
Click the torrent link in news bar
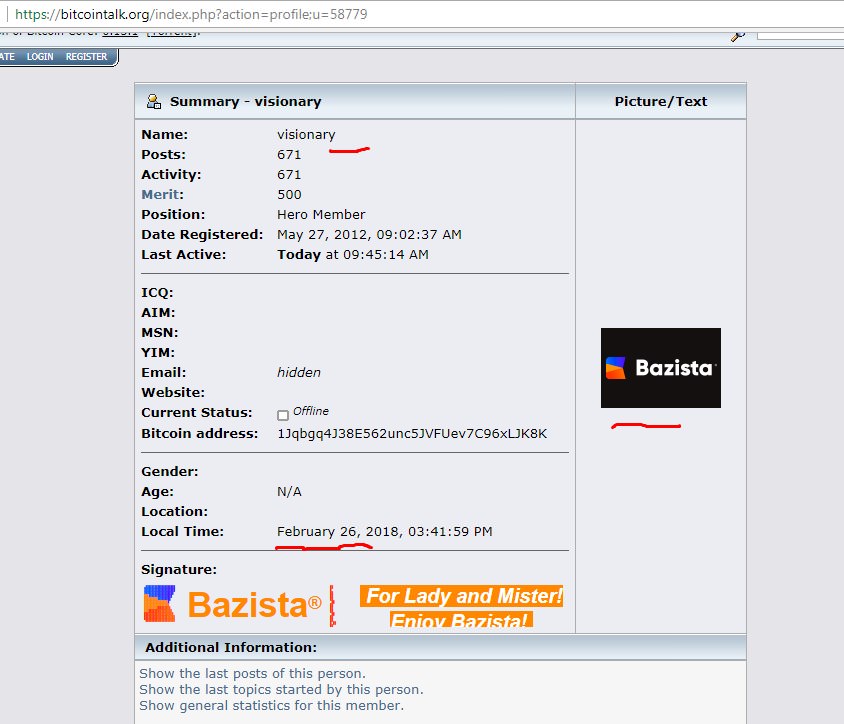click(173, 32)
